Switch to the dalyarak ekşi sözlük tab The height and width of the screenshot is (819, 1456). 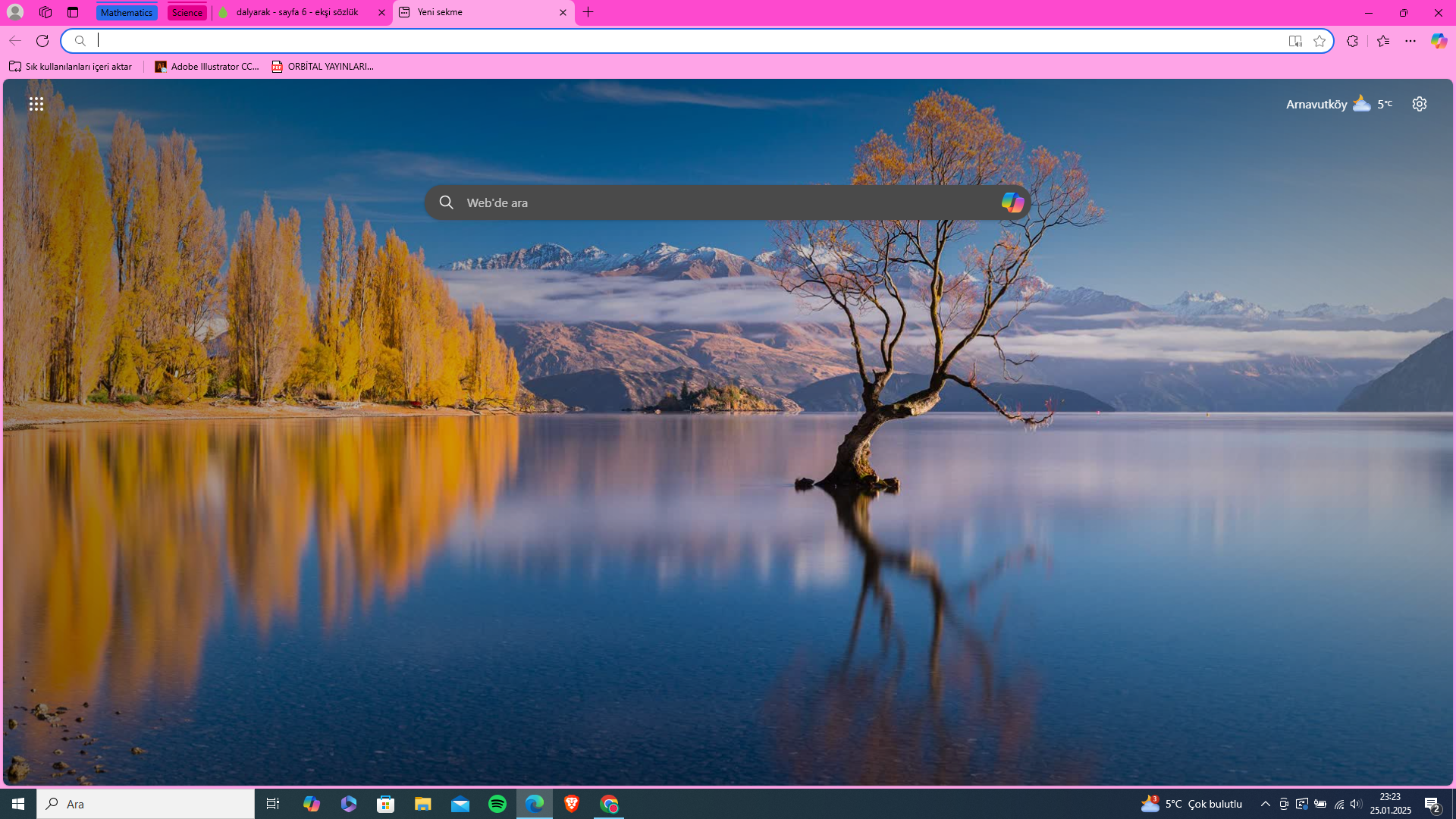[296, 12]
